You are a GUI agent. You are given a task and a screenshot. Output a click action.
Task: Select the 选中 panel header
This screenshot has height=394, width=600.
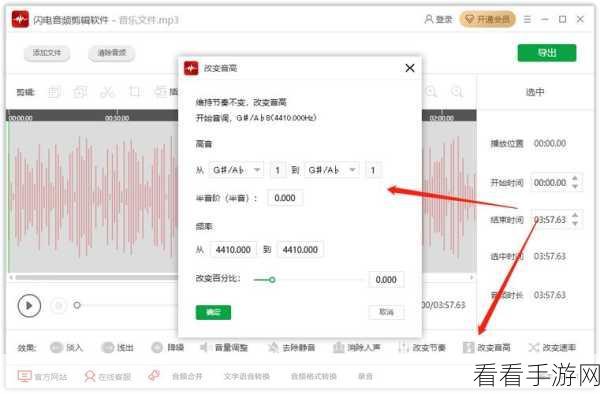(535, 92)
